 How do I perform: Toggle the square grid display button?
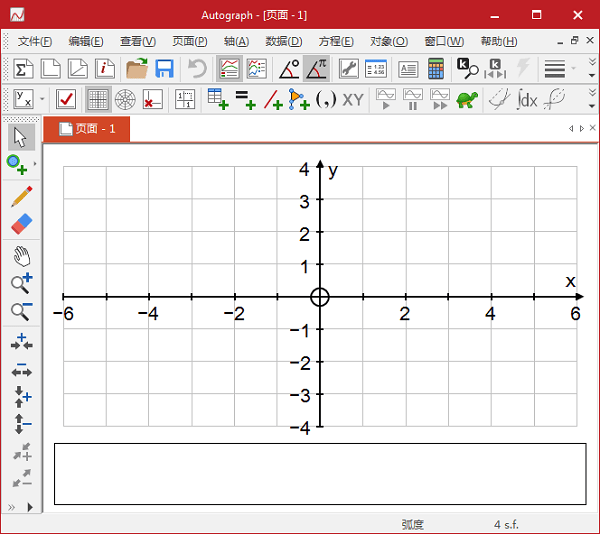pos(98,99)
